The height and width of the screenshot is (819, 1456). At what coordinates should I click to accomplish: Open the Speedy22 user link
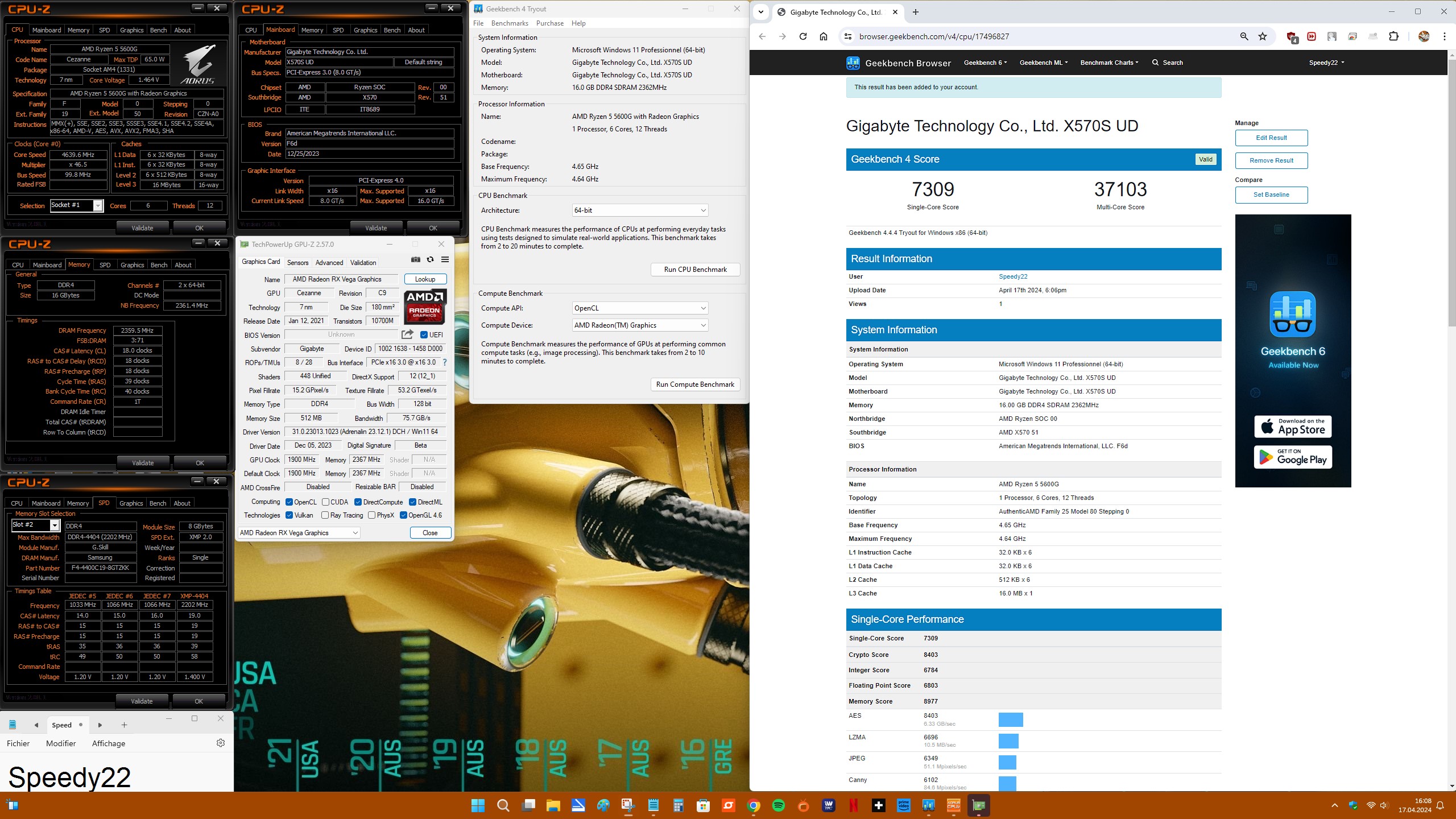(1013, 276)
